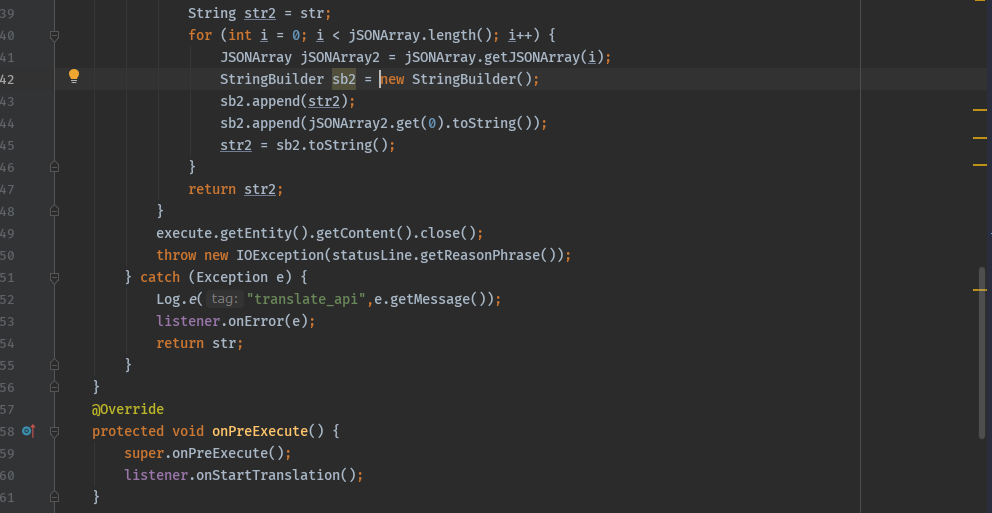Click 'return str2;' statement on line 47
The height and width of the screenshot is (513, 992).
coord(236,189)
